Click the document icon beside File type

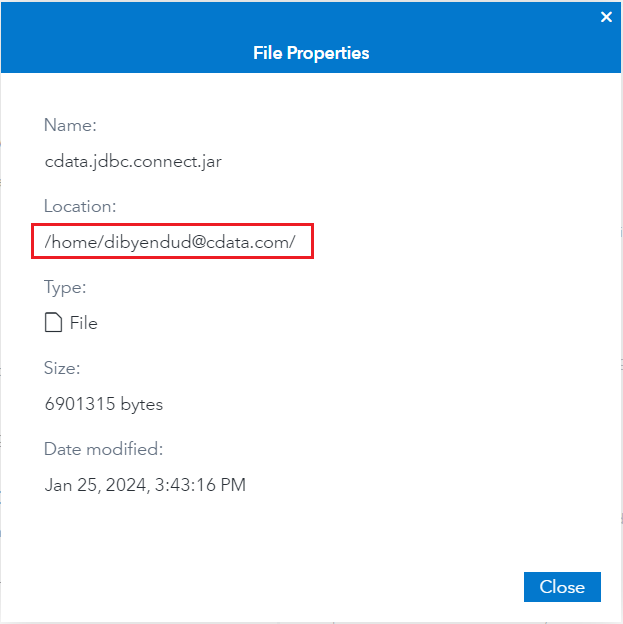click(53, 322)
